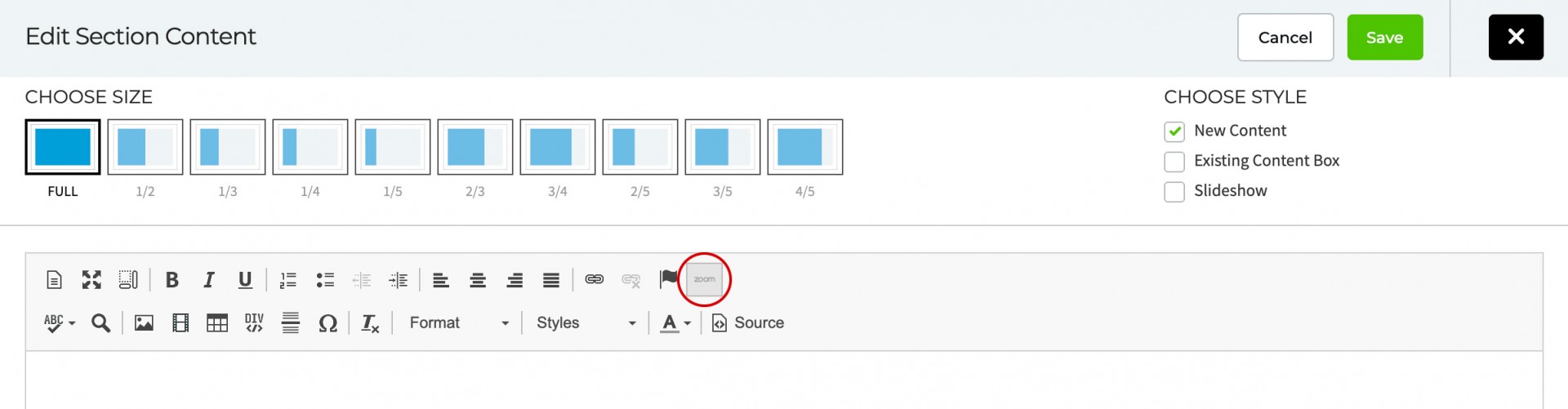Uncheck the New Content checkbox
The image size is (1568, 409).
tap(1174, 131)
